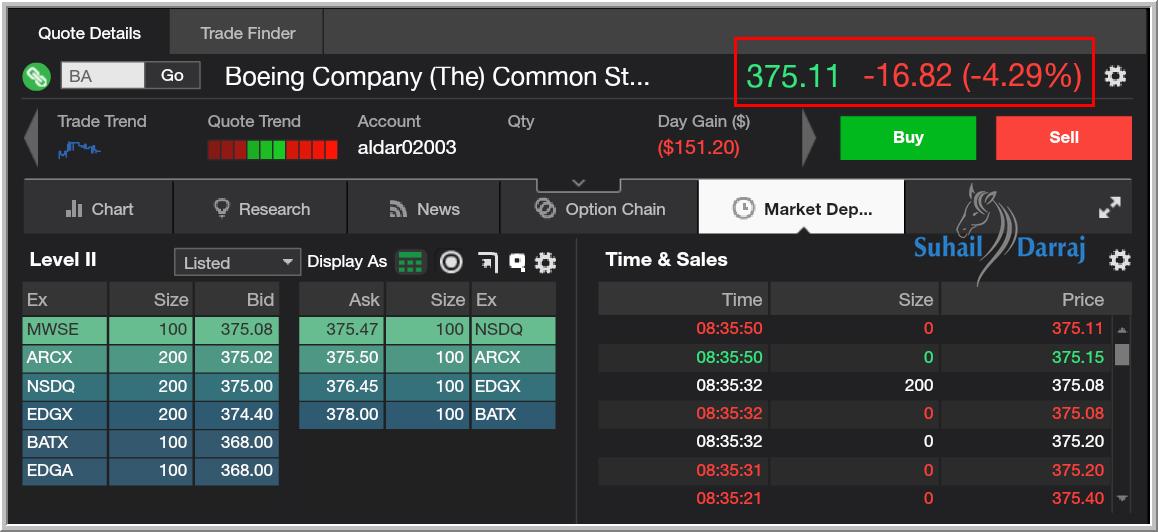Viewport: 1158px width, 532px height.
Task: Click trade price 375.40
Action: click(x=1078, y=499)
